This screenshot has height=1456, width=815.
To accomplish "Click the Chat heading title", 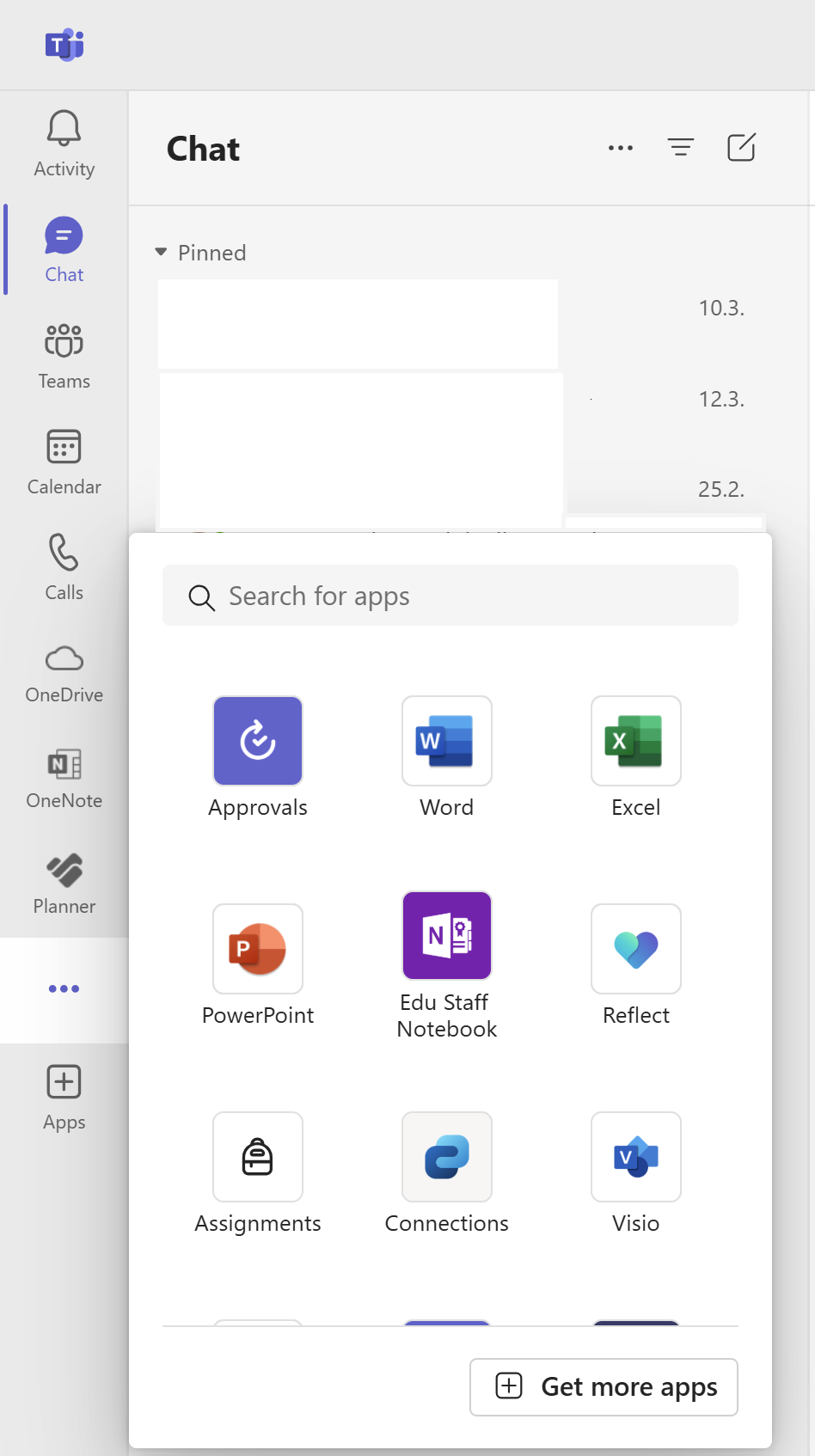I will tap(203, 149).
